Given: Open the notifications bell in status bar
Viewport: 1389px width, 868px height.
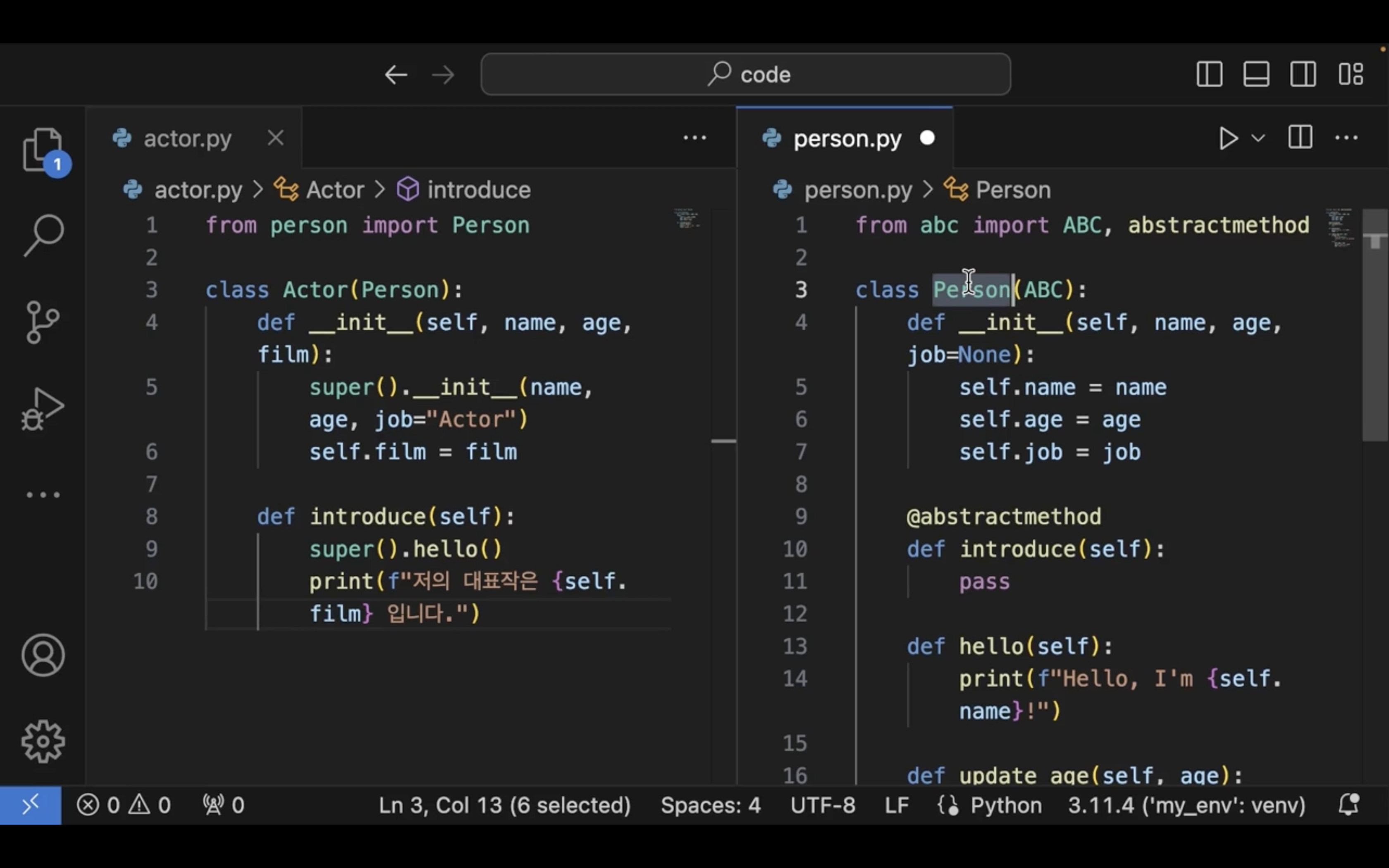Looking at the screenshot, I should [x=1348, y=805].
